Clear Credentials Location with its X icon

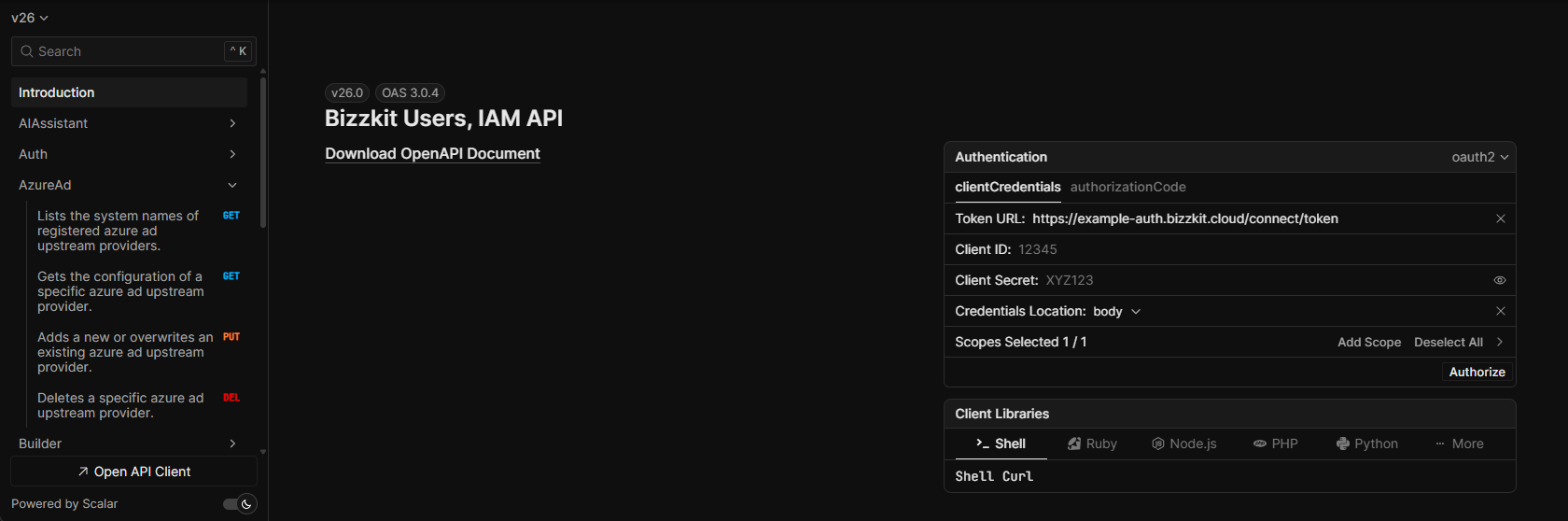(1501, 311)
